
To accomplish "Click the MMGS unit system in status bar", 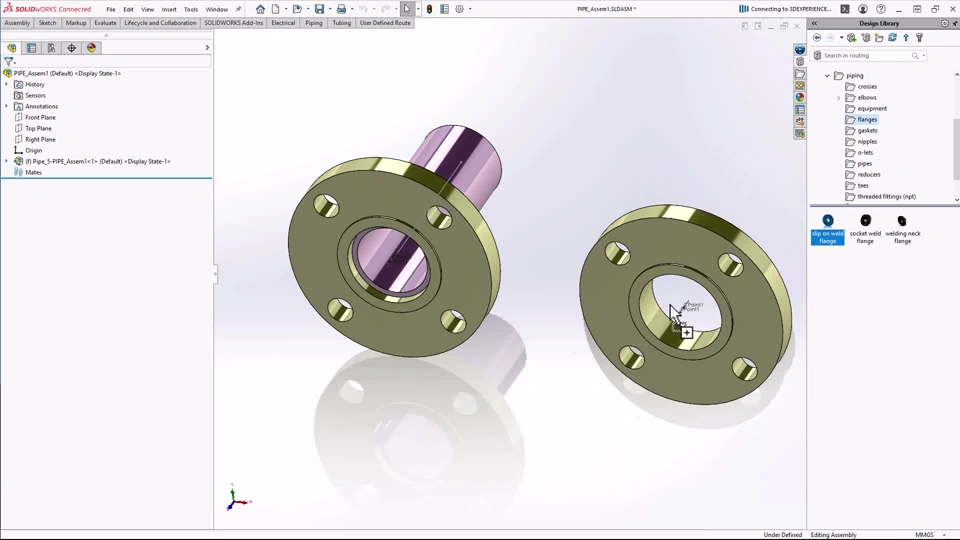I will tap(924, 535).
